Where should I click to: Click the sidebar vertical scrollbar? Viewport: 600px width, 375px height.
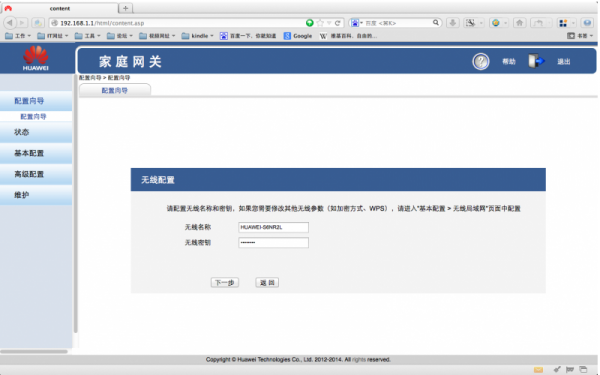(x=75, y=204)
